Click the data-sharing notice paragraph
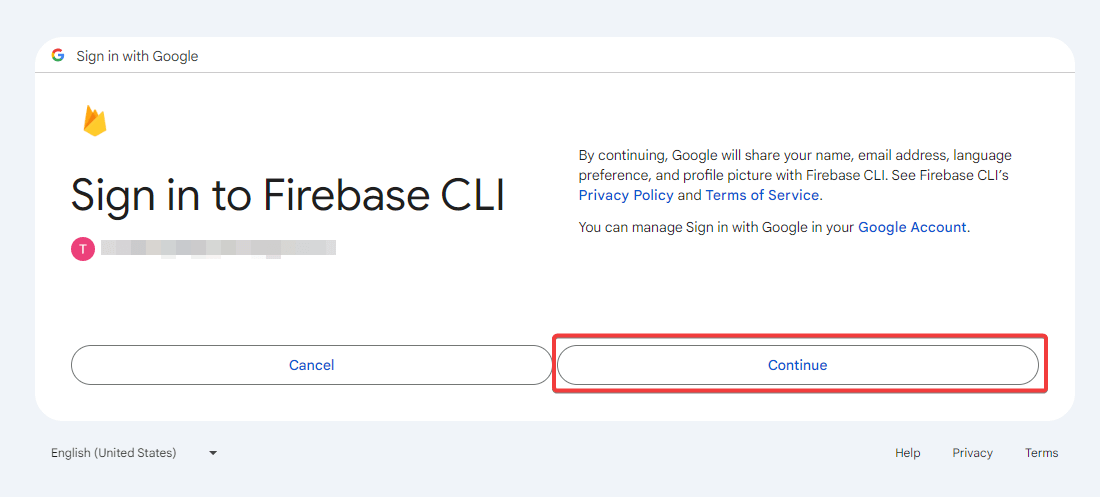 coord(795,175)
